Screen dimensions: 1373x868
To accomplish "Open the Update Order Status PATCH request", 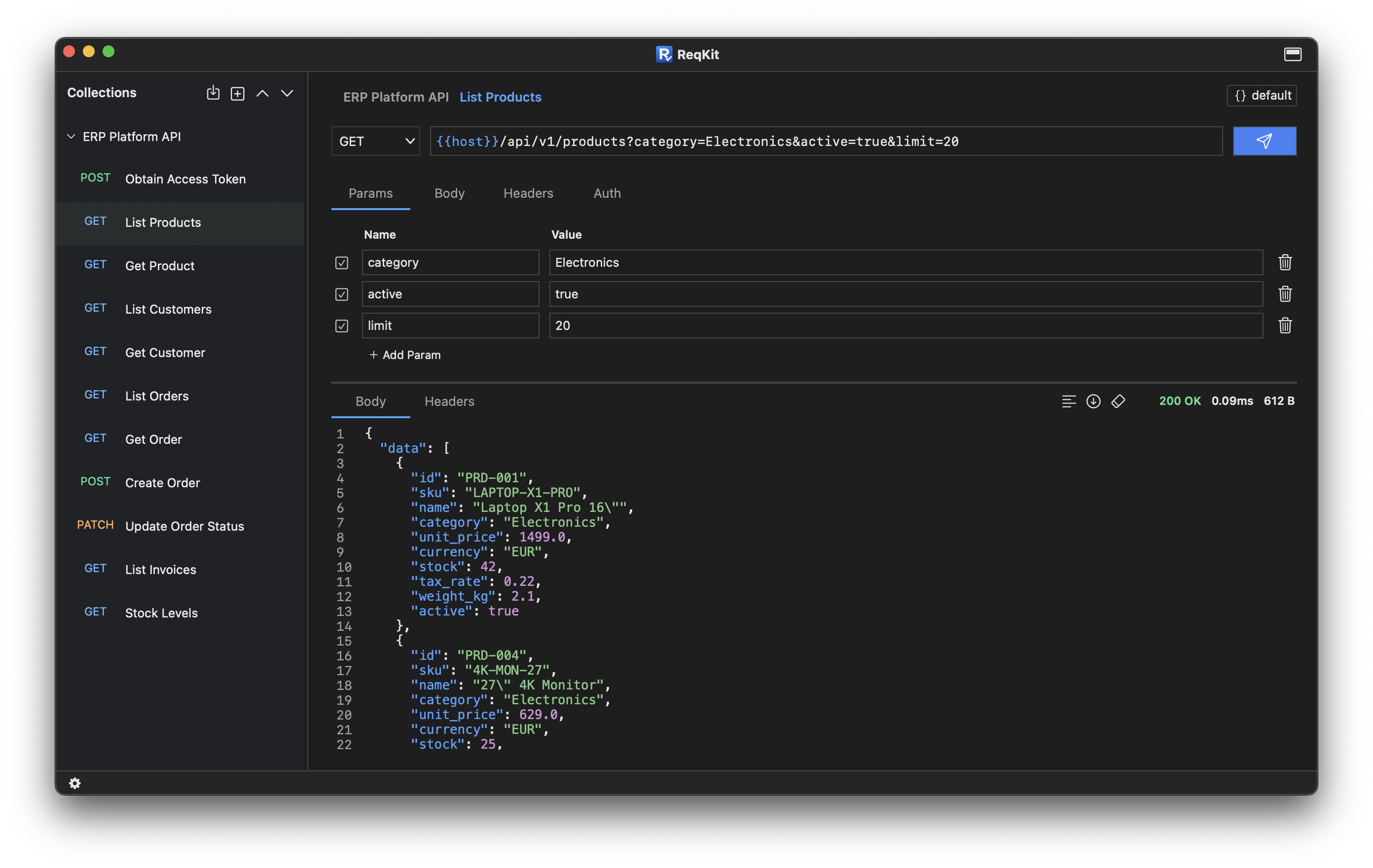I will [180, 526].
